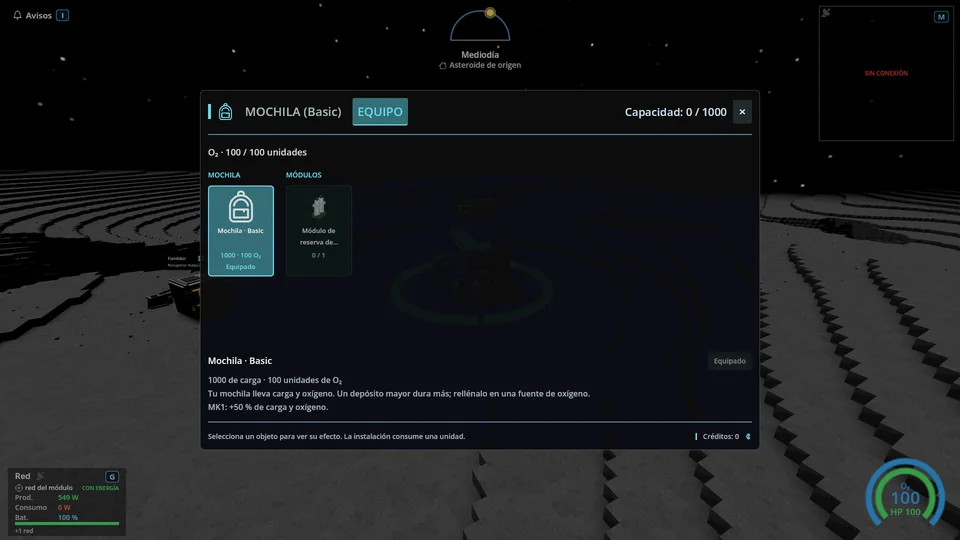Click the MÓDULOS section heading
Screen dimensions: 960x540
click(304, 175)
